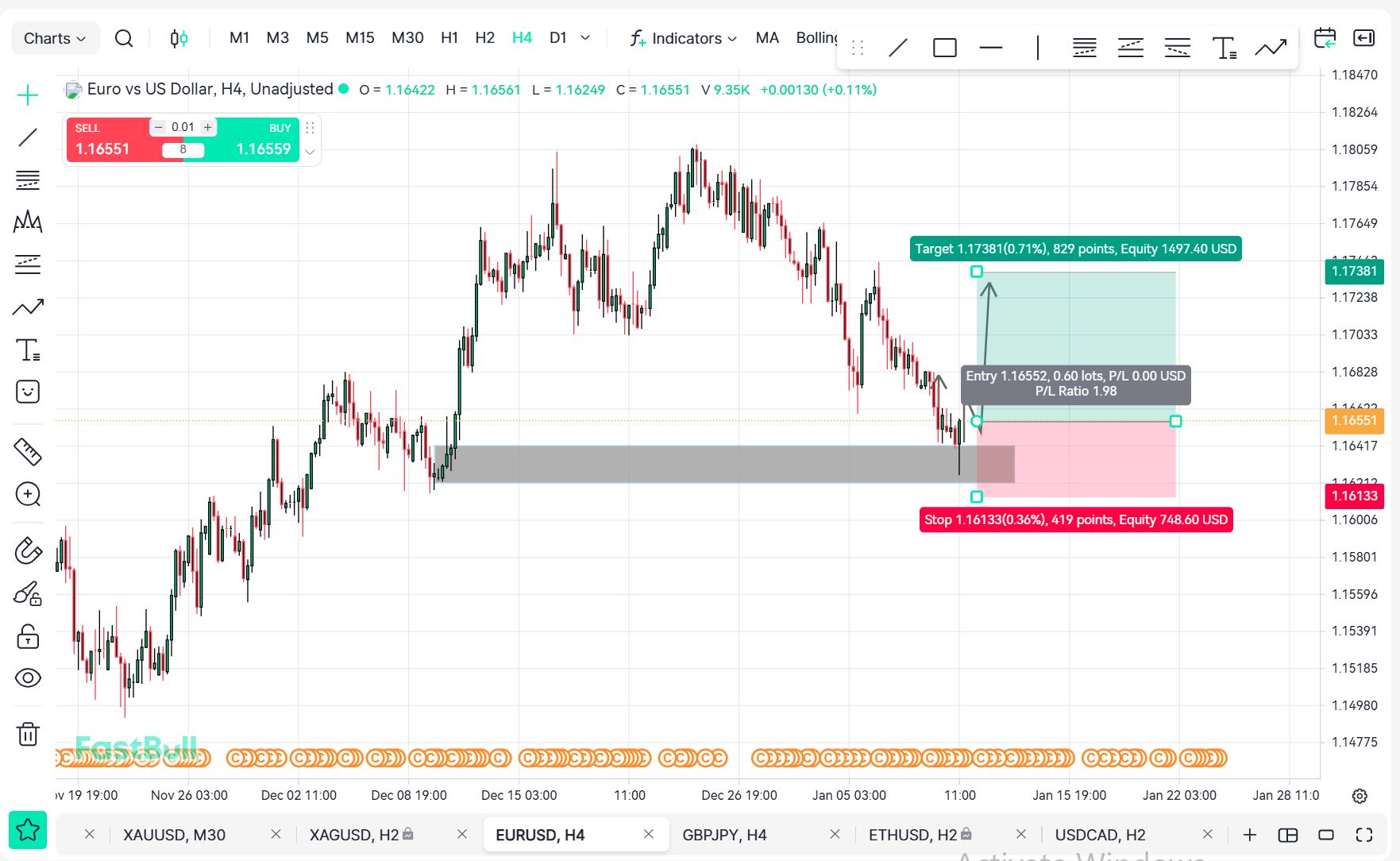Expand the Indicators dropdown
The image size is (1400, 861).
684,38
